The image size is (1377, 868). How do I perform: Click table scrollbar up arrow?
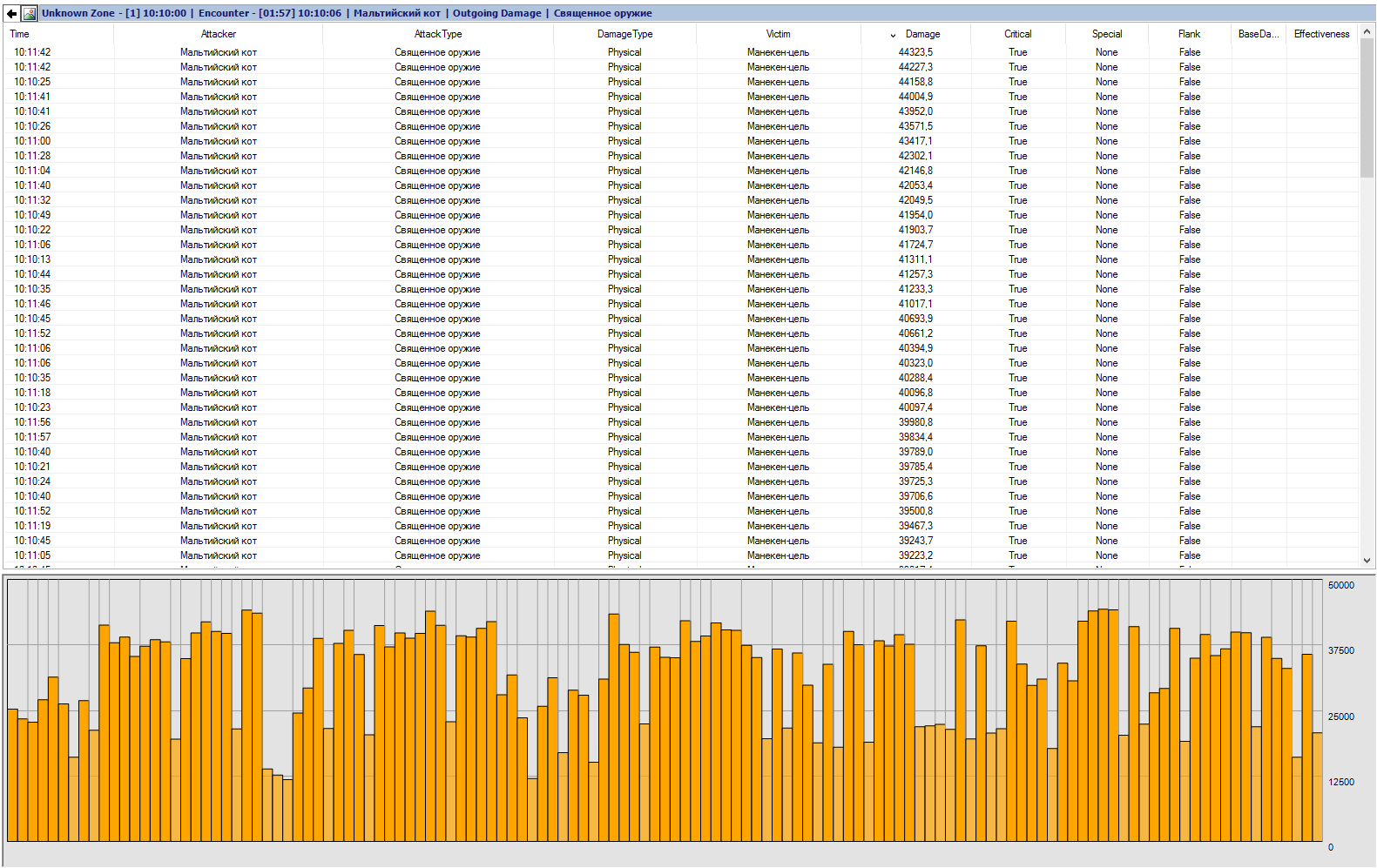pos(1367,31)
